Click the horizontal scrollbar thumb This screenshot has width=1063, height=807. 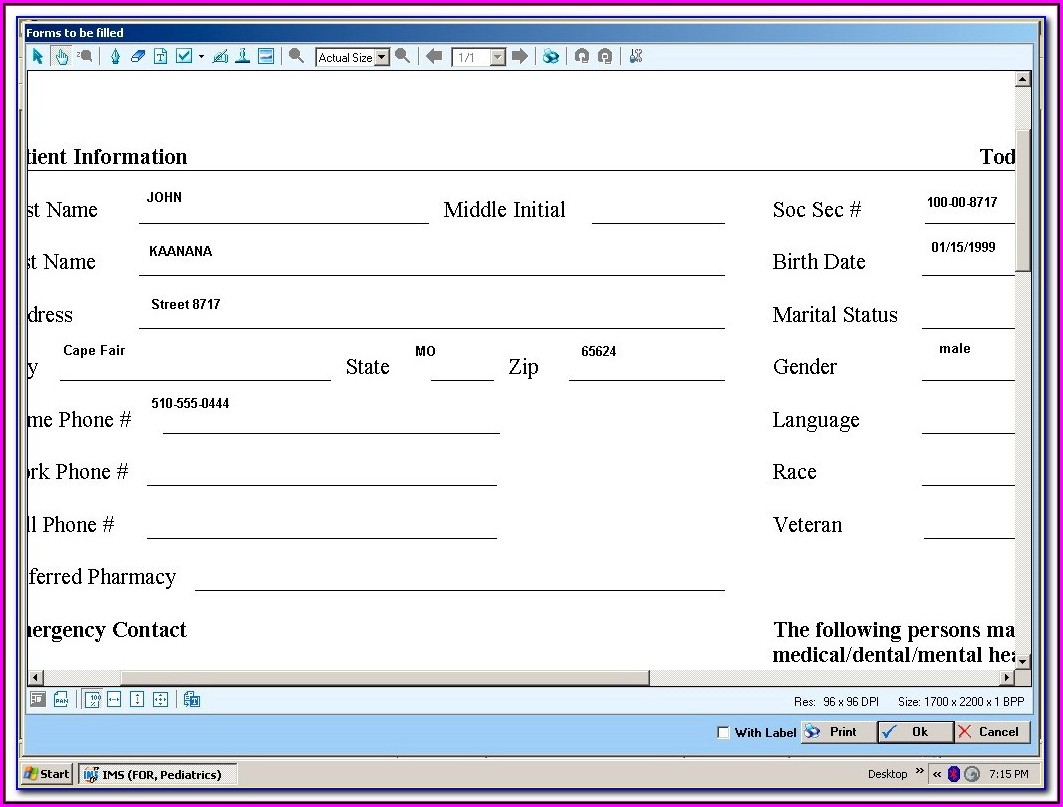384,678
